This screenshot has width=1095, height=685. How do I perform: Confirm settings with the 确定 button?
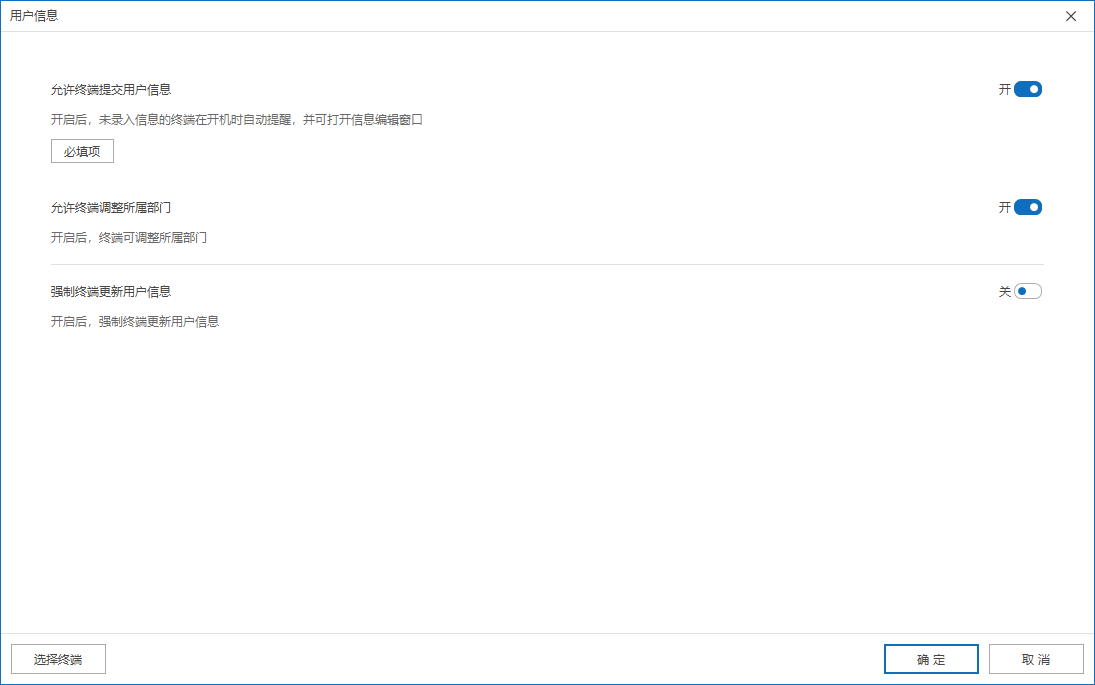931,659
